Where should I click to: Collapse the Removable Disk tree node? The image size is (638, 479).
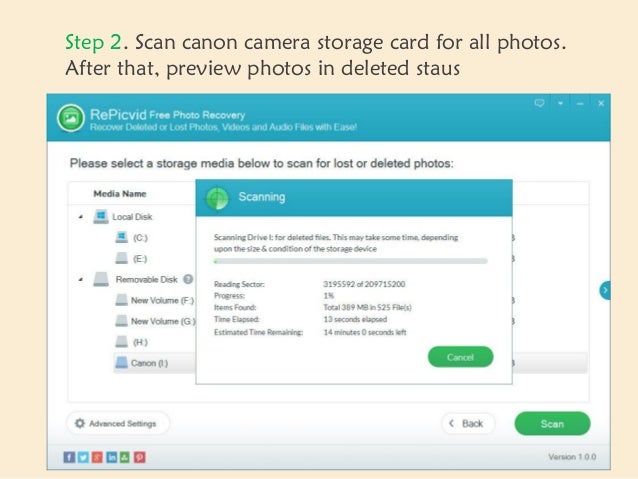point(81,280)
